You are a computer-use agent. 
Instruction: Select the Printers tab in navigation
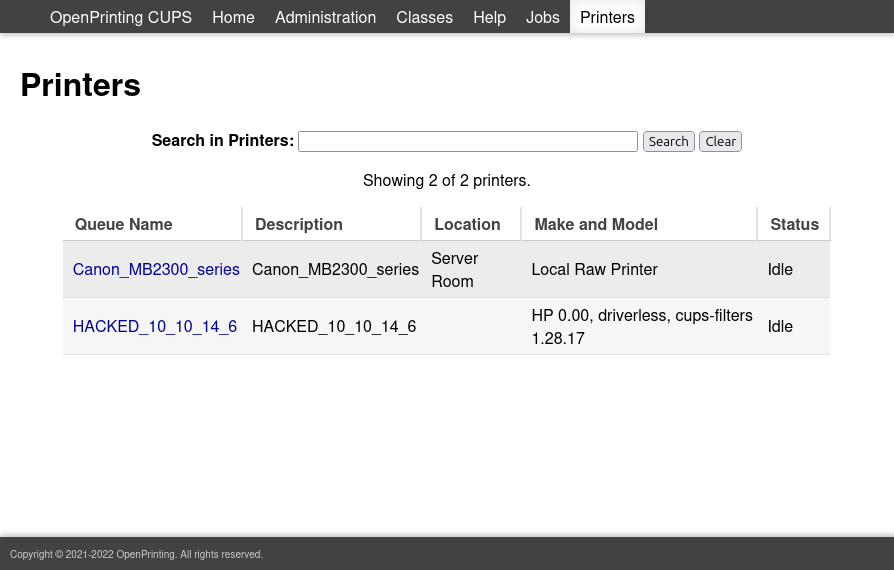click(x=607, y=17)
